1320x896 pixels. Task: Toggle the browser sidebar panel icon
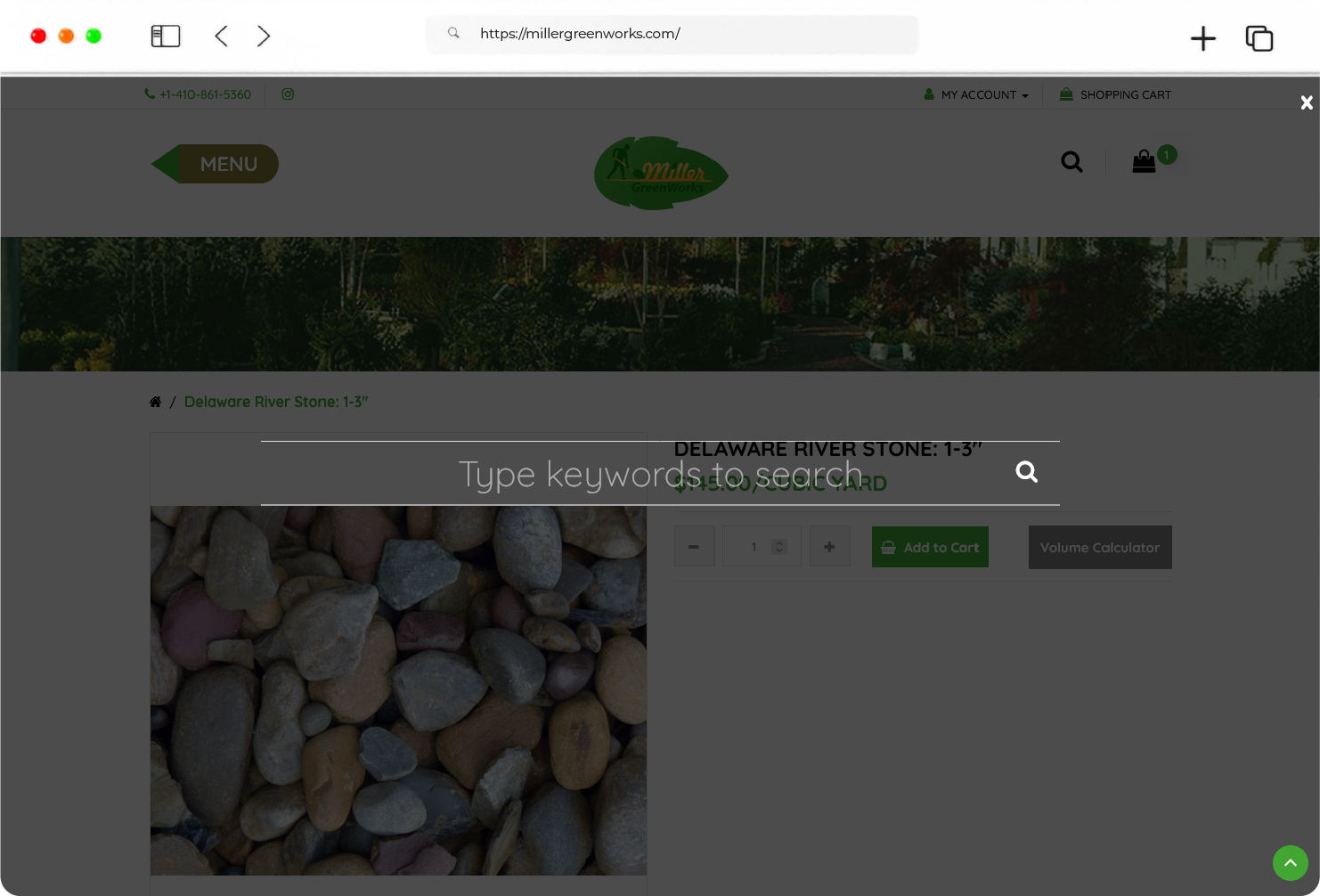click(x=166, y=36)
